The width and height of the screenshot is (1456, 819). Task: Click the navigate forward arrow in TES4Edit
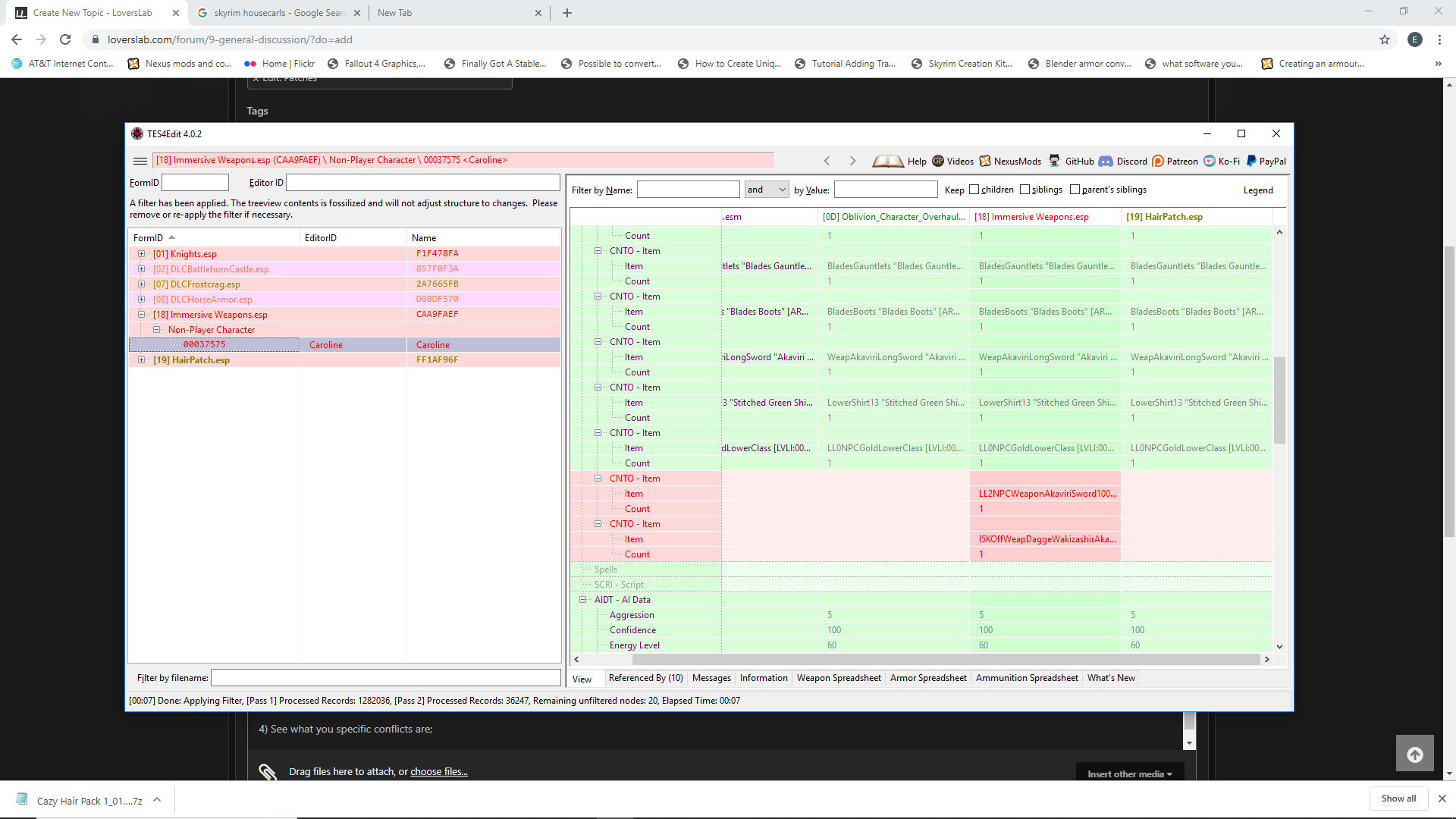pos(852,161)
